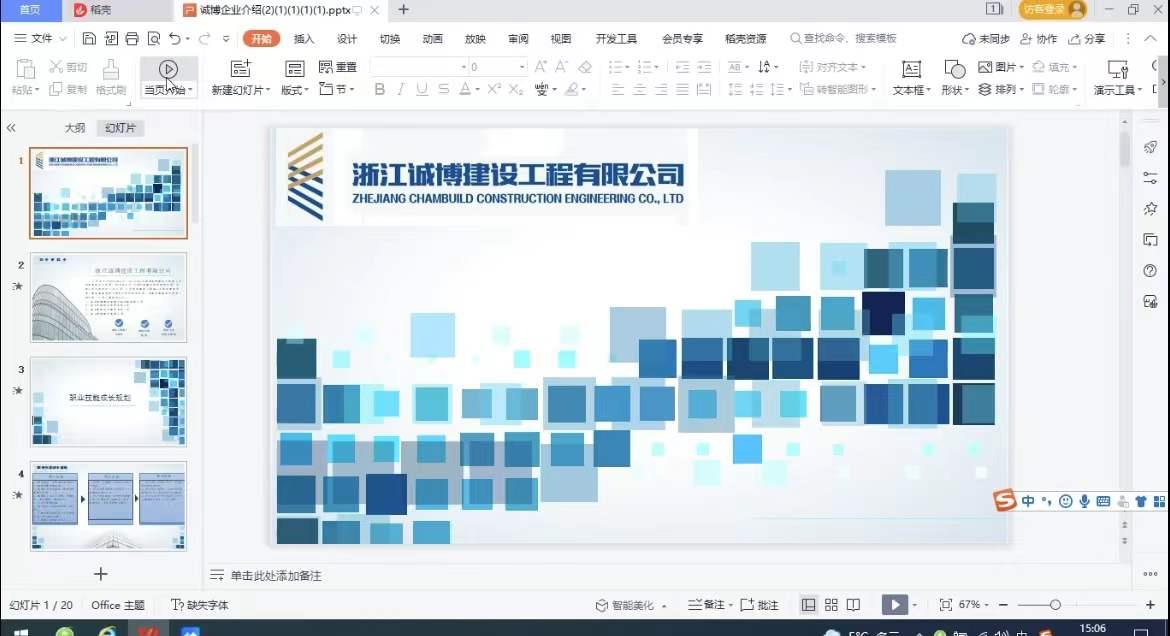Open the zoom percentage 67% dropdown
1170x636 pixels.
(986, 605)
